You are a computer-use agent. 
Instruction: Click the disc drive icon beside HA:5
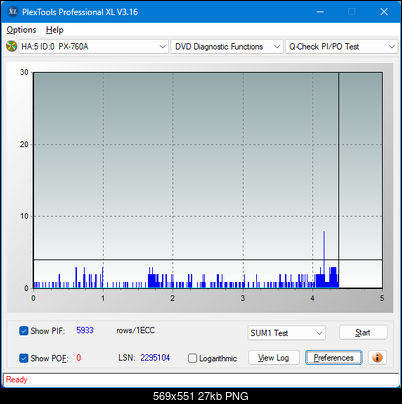pyautogui.click(x=11, y=46)
